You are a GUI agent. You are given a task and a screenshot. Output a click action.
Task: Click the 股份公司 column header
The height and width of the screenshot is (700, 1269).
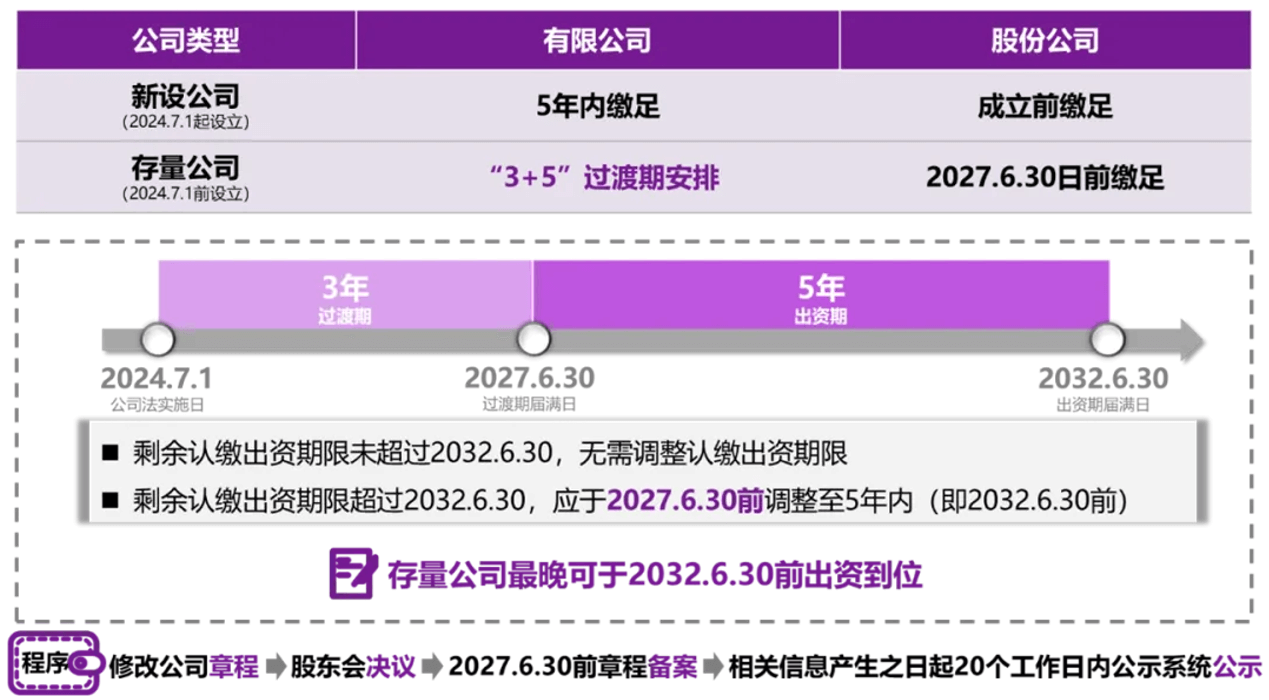point(1045,40)
